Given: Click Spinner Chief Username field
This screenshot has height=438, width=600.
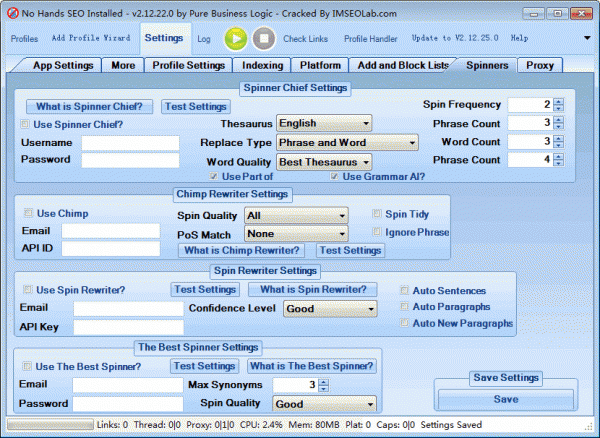Looking at the screenshot, I should coord(130,143).
